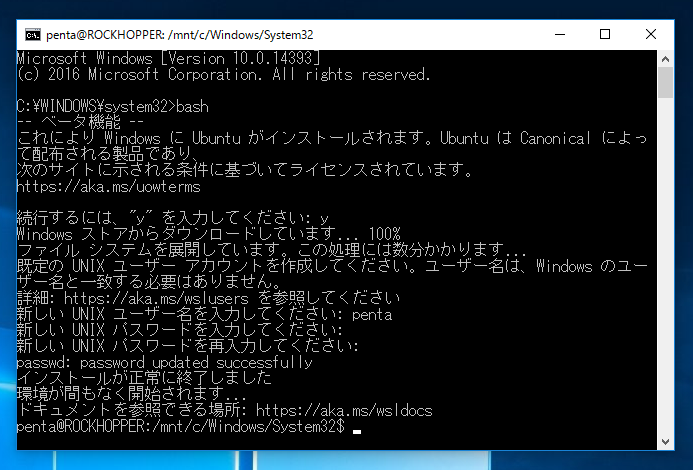Click the '(c) 2016 Microsoft Corporation' line
Screen dimensions: 693x470
pyautogui.click(x=223, y=74)
